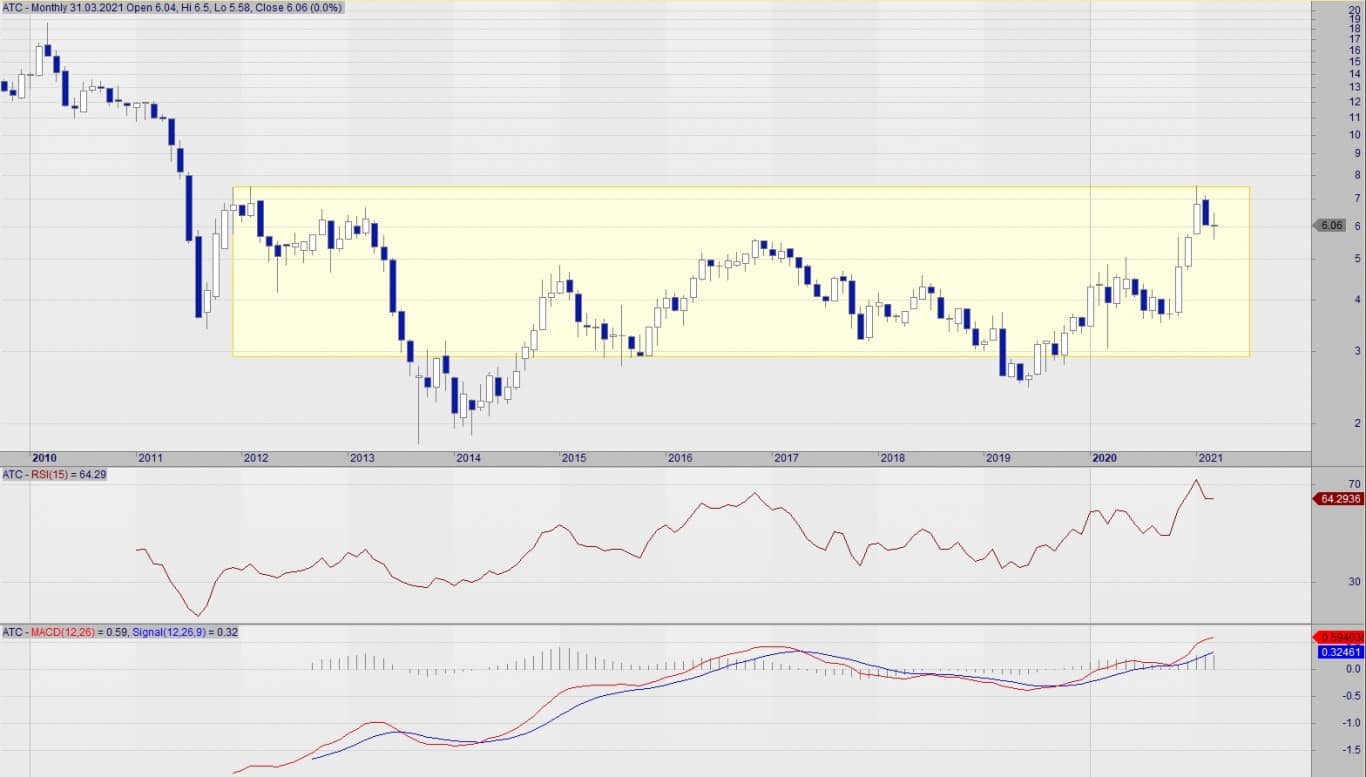
Task: Click the 64.2936 RSI value tag
Action: pyautogui.click(x=1336, y=498)
